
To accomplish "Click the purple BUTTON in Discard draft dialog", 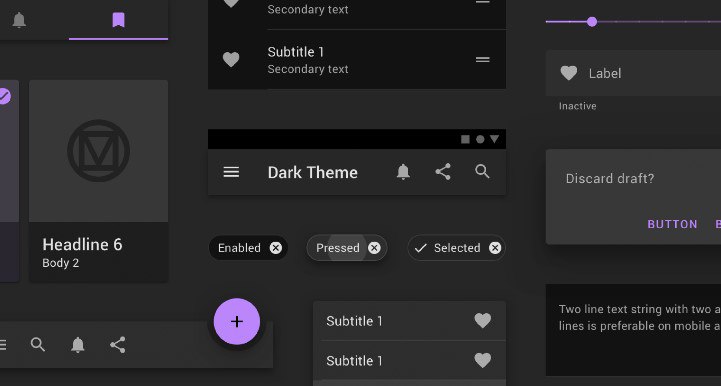I will (x=672, y=224).
